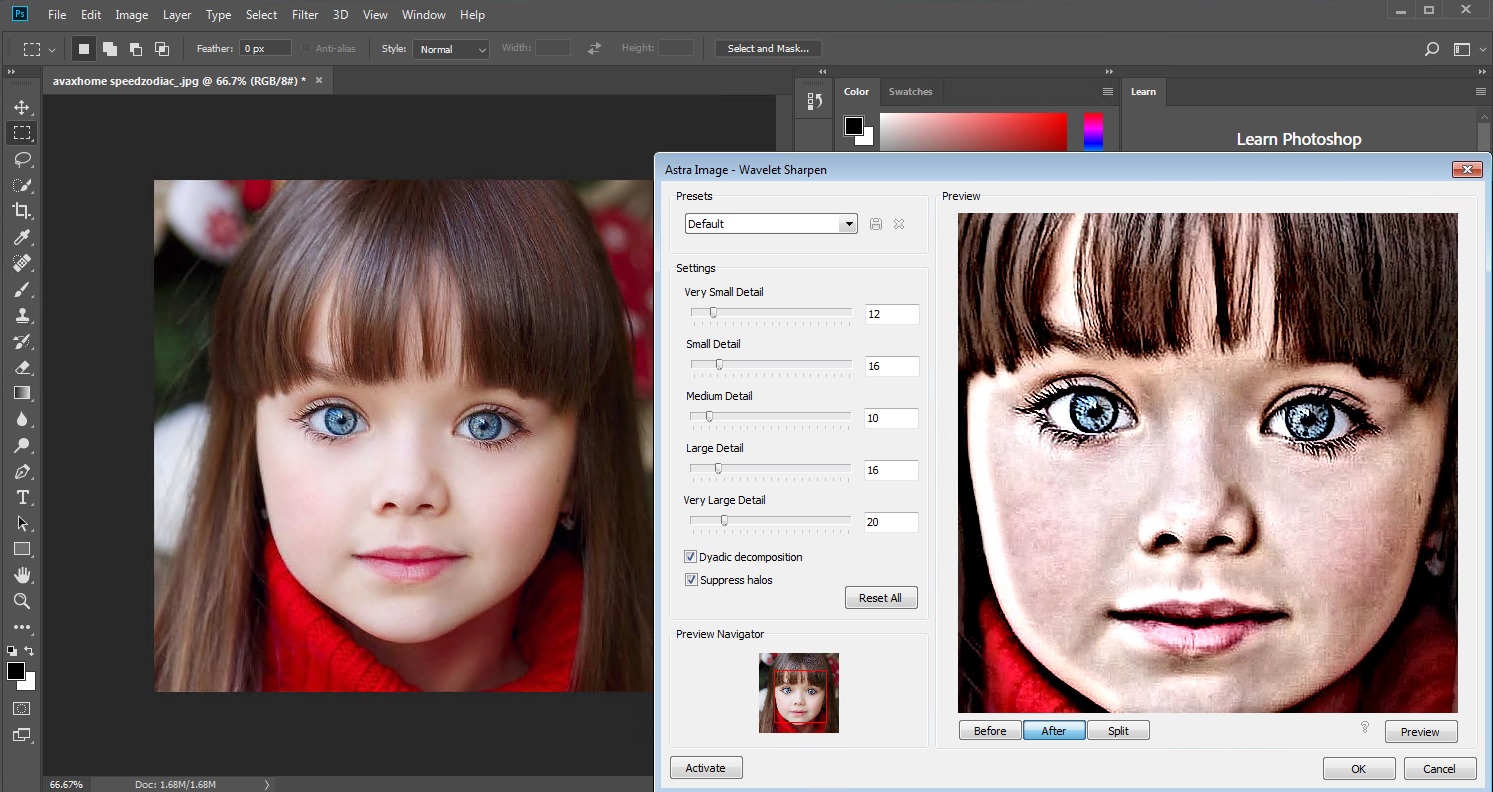This screenshot has height=792, width=1493.
Task: Select the Crop tool
Action: [22, 211]
